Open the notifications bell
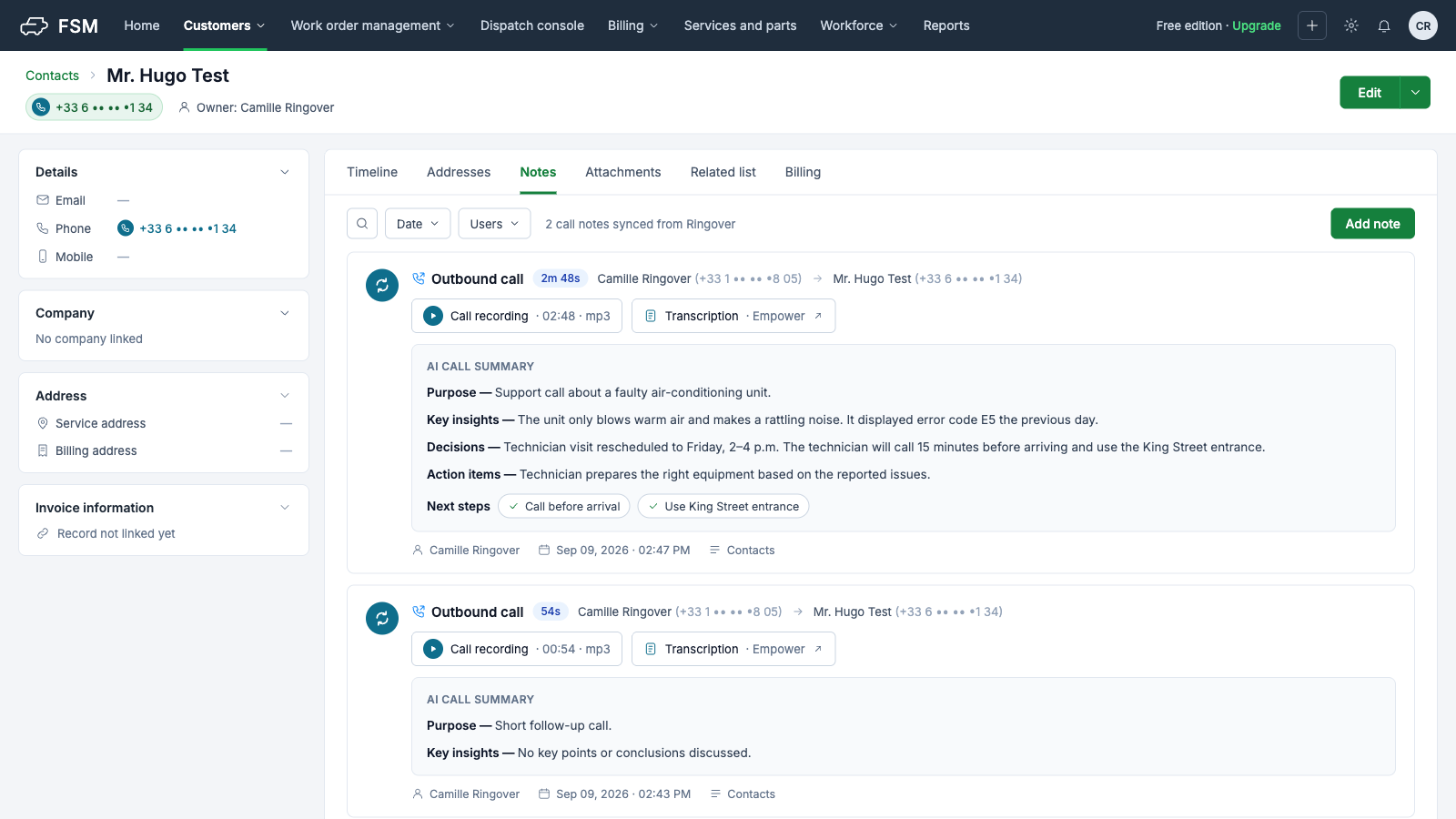This screenshot has height=819, width=1456. pyautogui.click(x=1384, y=25)
